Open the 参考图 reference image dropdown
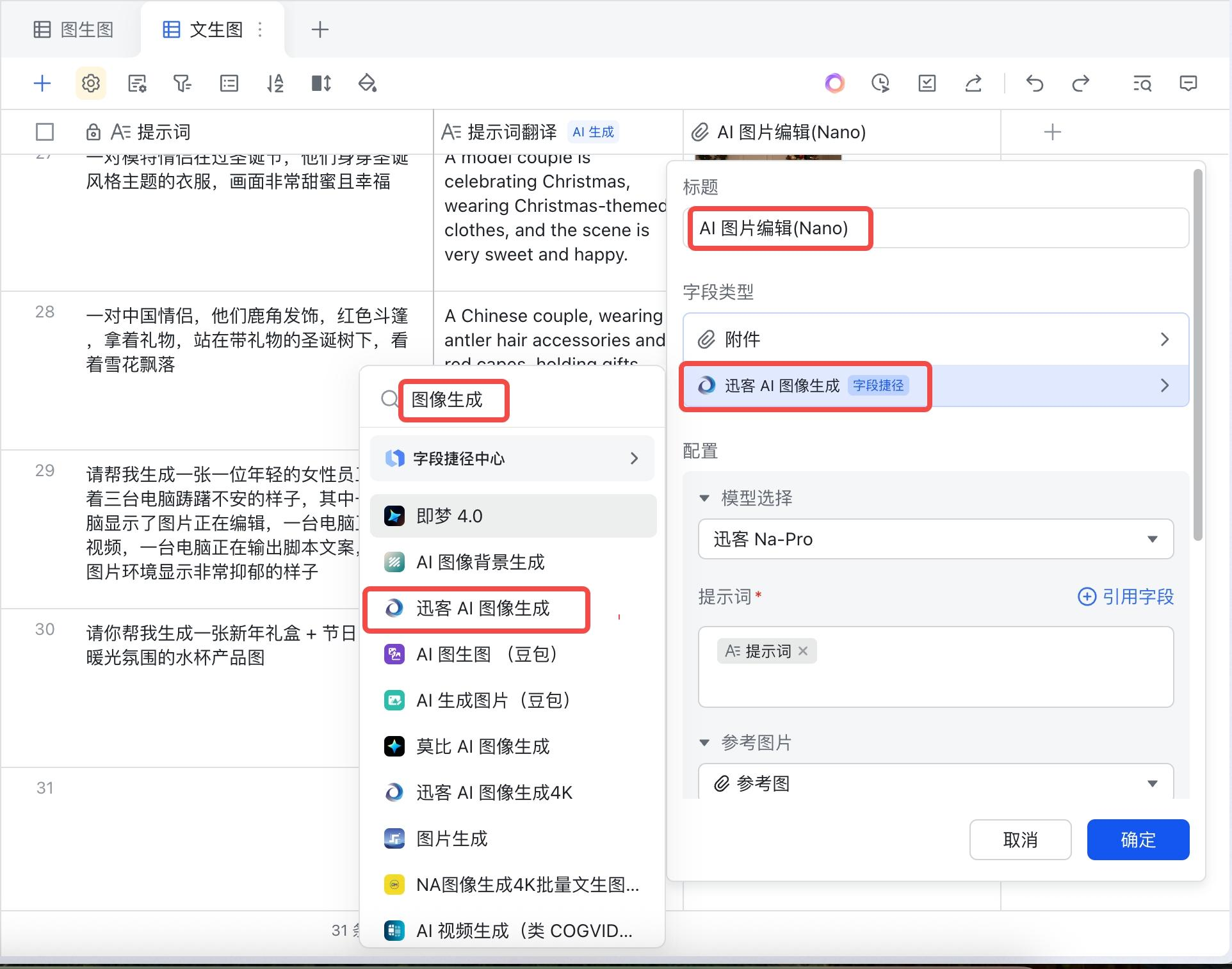The image size is (1232, 969). click(935, 783)
